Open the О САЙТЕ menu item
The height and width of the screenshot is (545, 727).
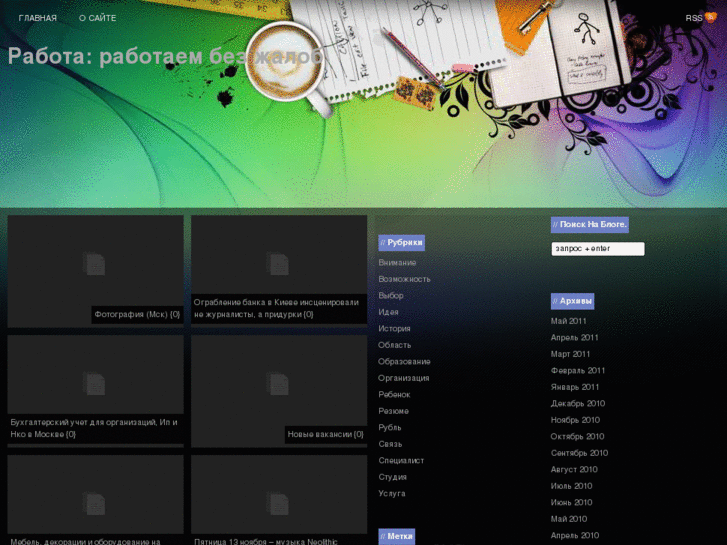point(97,18)
